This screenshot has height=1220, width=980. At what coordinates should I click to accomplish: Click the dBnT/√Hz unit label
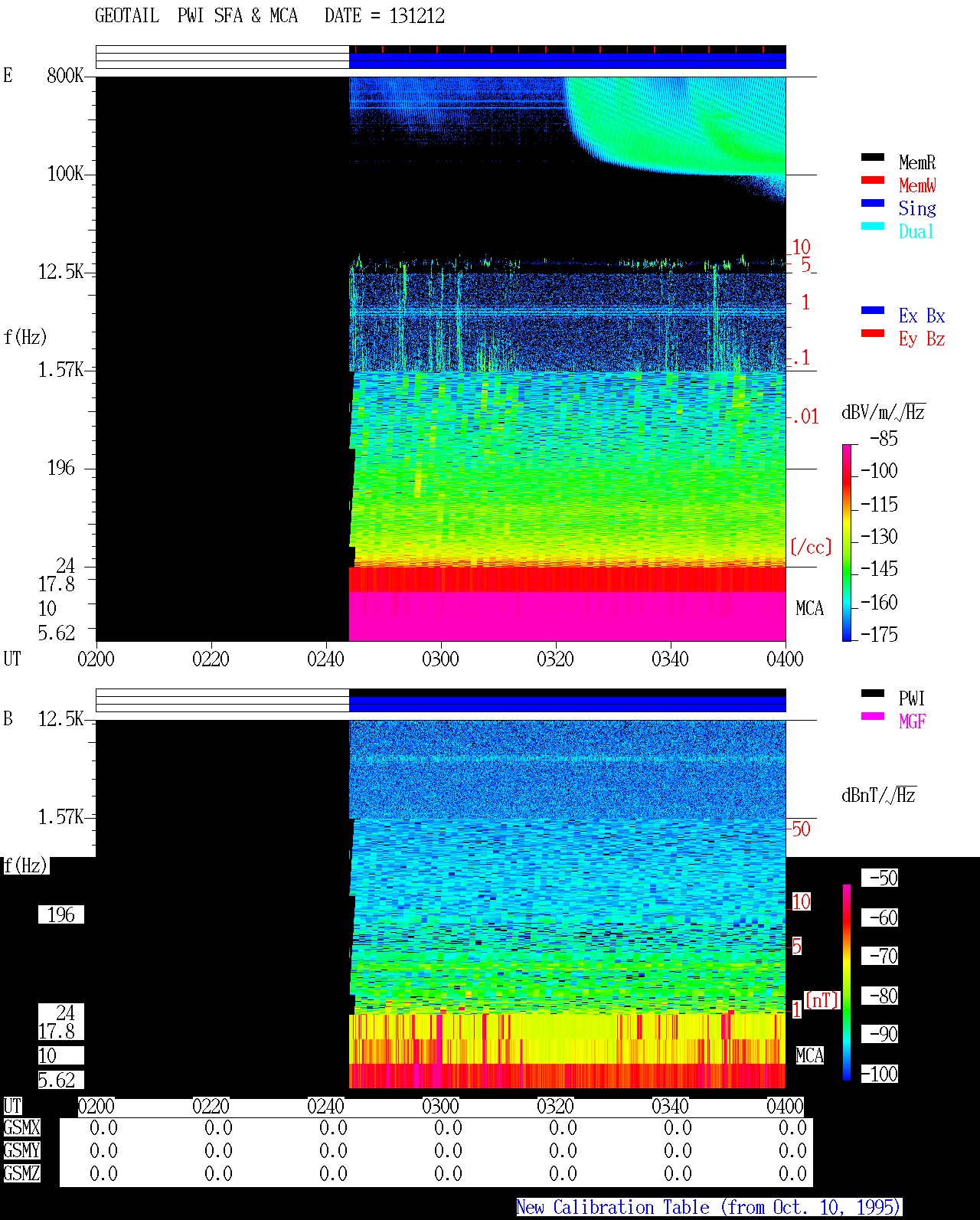pos(879,795)
